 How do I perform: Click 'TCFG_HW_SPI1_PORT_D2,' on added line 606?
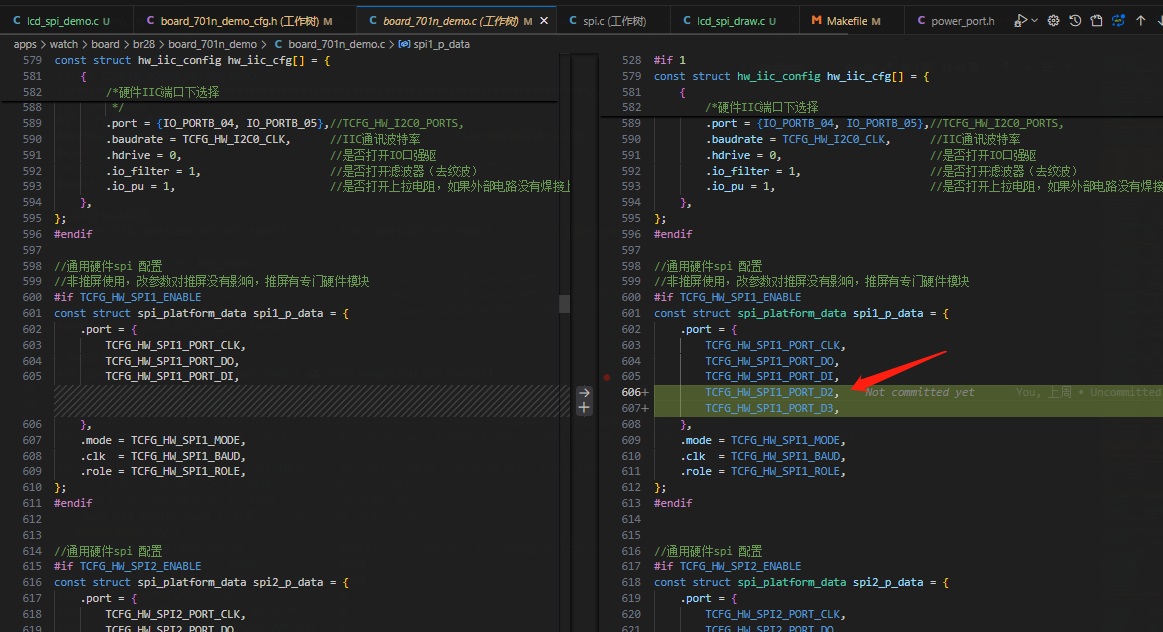(772, 392)
